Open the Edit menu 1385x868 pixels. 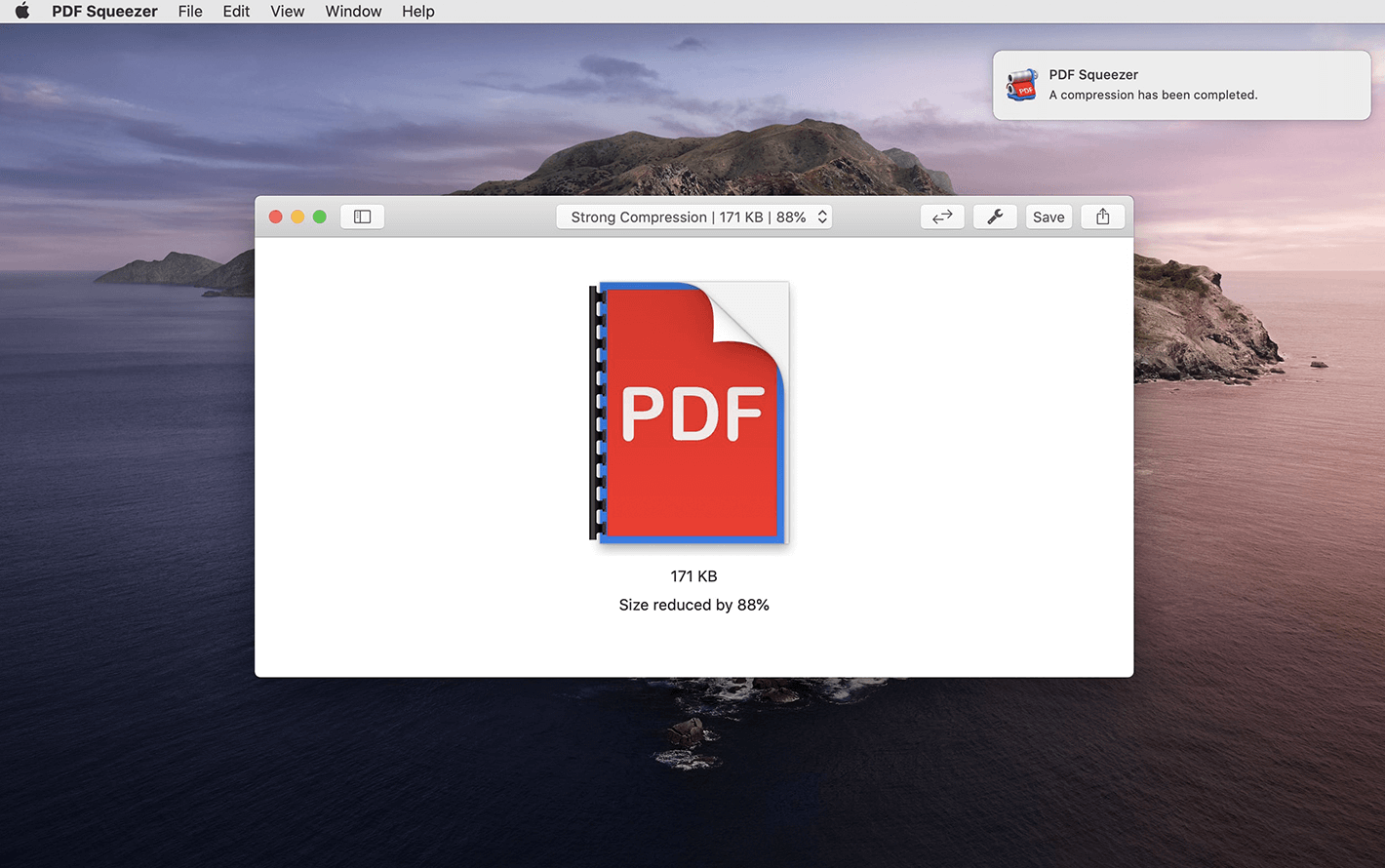pyautogui.click(x=236, y=12)
